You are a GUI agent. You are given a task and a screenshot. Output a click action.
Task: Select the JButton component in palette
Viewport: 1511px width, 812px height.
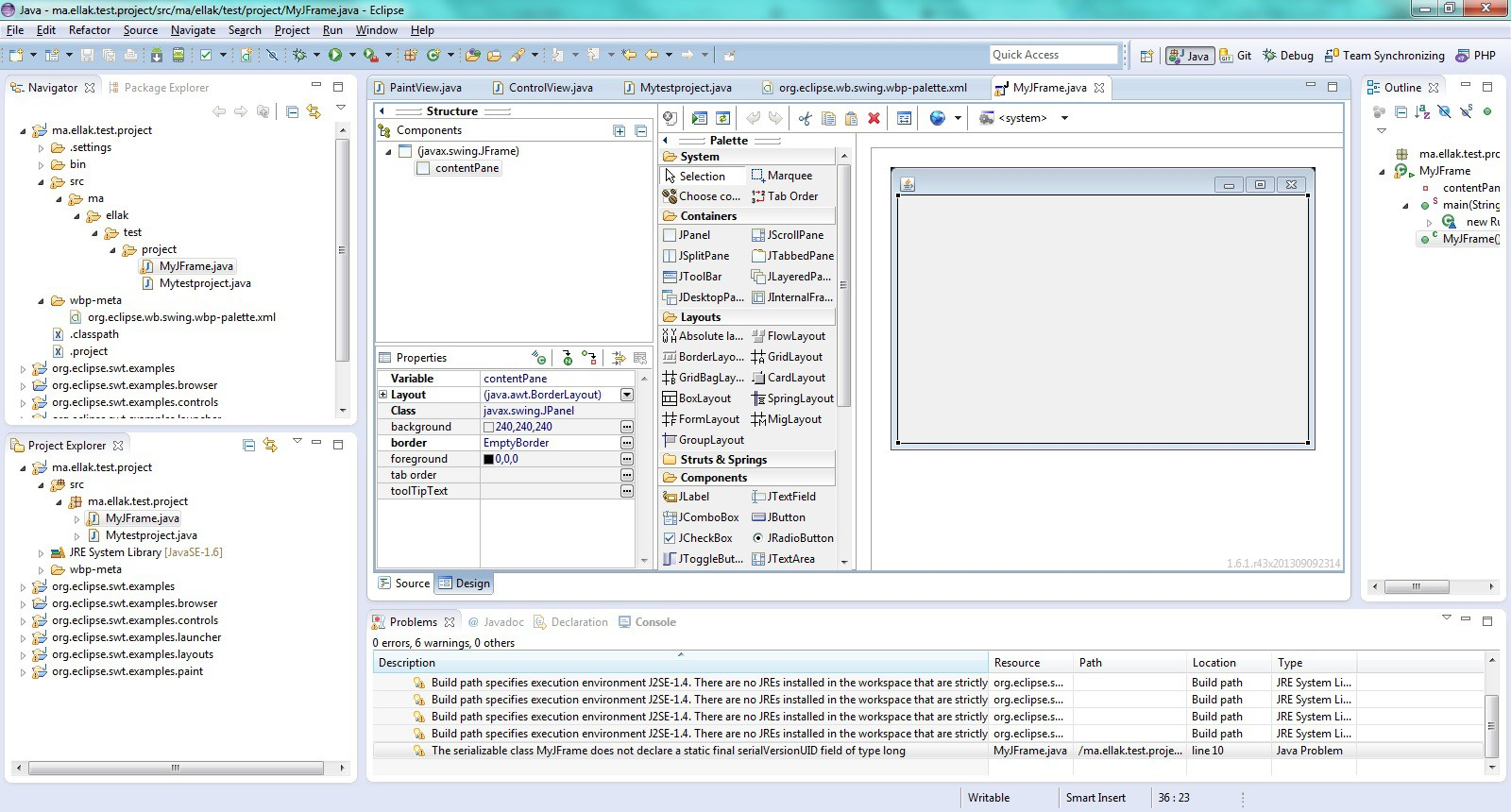point(779,517)
